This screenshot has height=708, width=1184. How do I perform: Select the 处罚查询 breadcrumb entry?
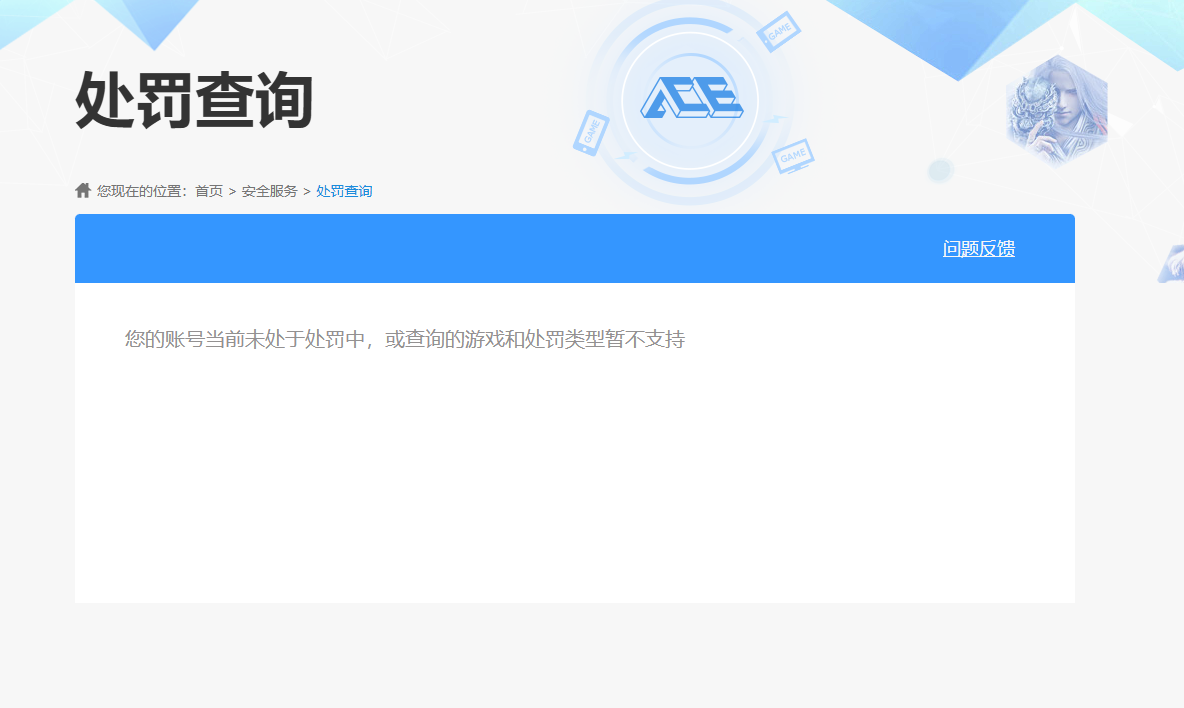click(342, 190)
